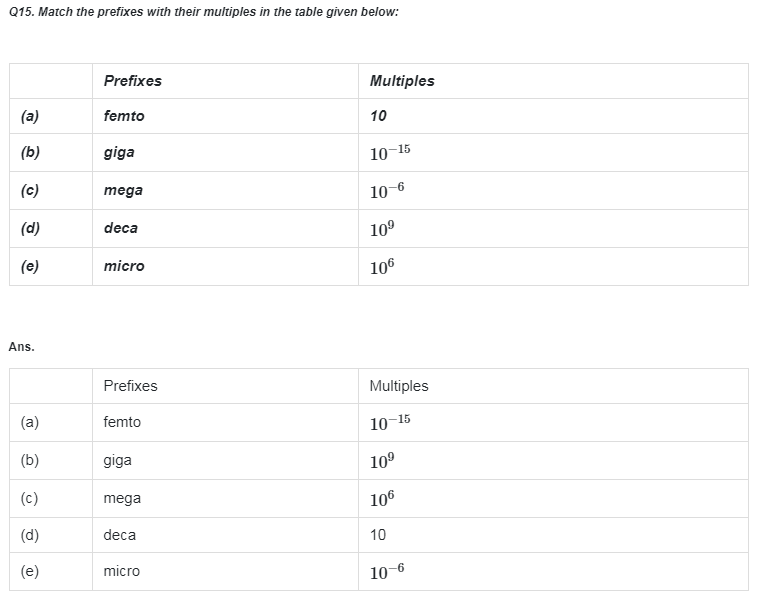This screenshot has height=599, width=763.
Task: Click the bold italic (e) label in question table
Action: pyautogui.click(x=30, y=266)
